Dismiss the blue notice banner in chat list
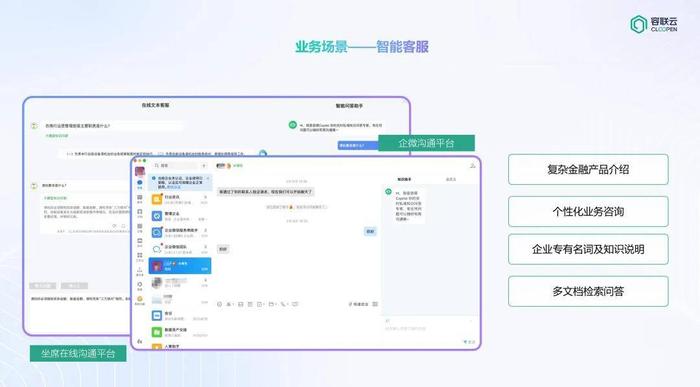 click(208, 179)
